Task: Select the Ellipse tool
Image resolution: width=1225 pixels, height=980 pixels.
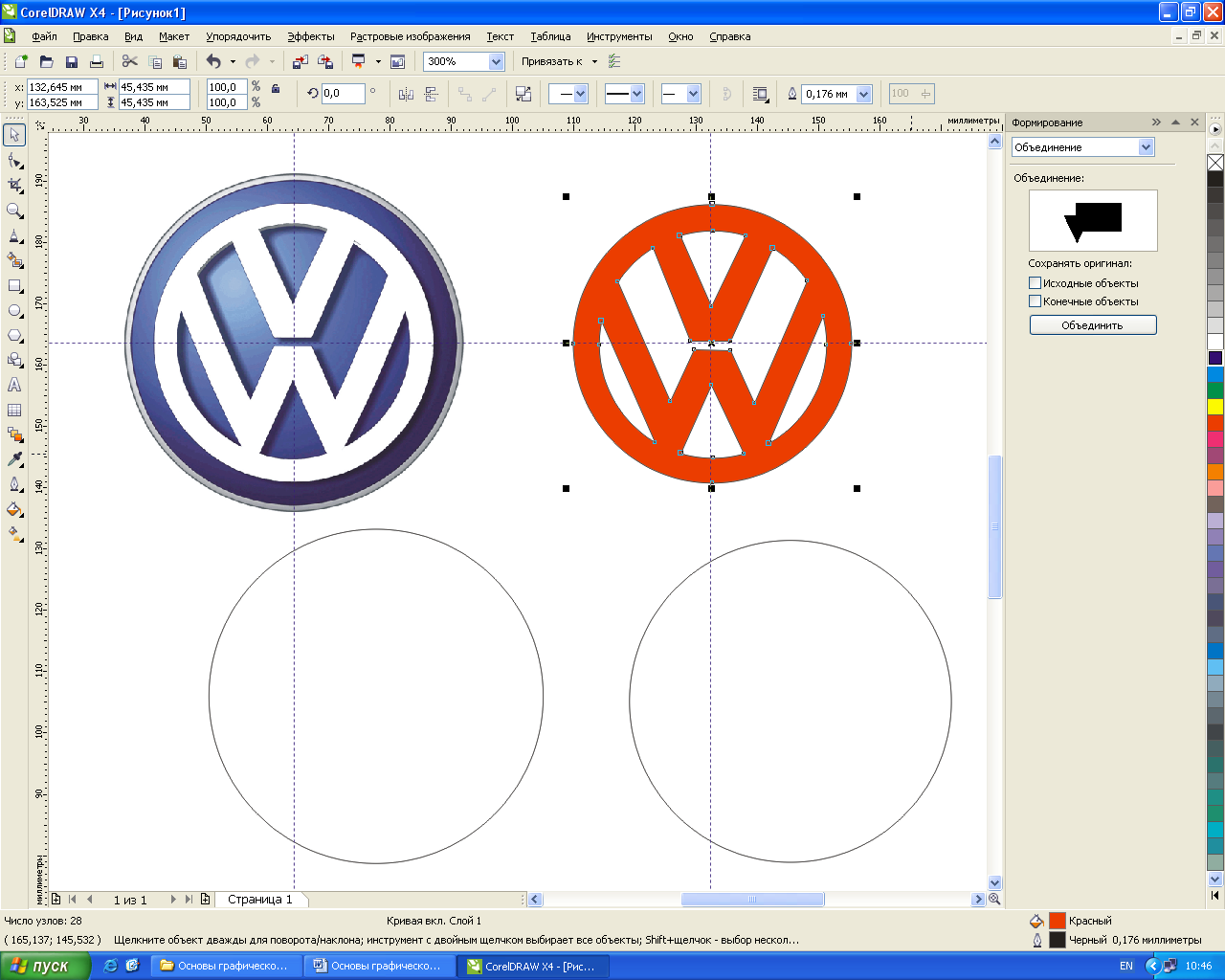Action: click(x=14, y=310)
